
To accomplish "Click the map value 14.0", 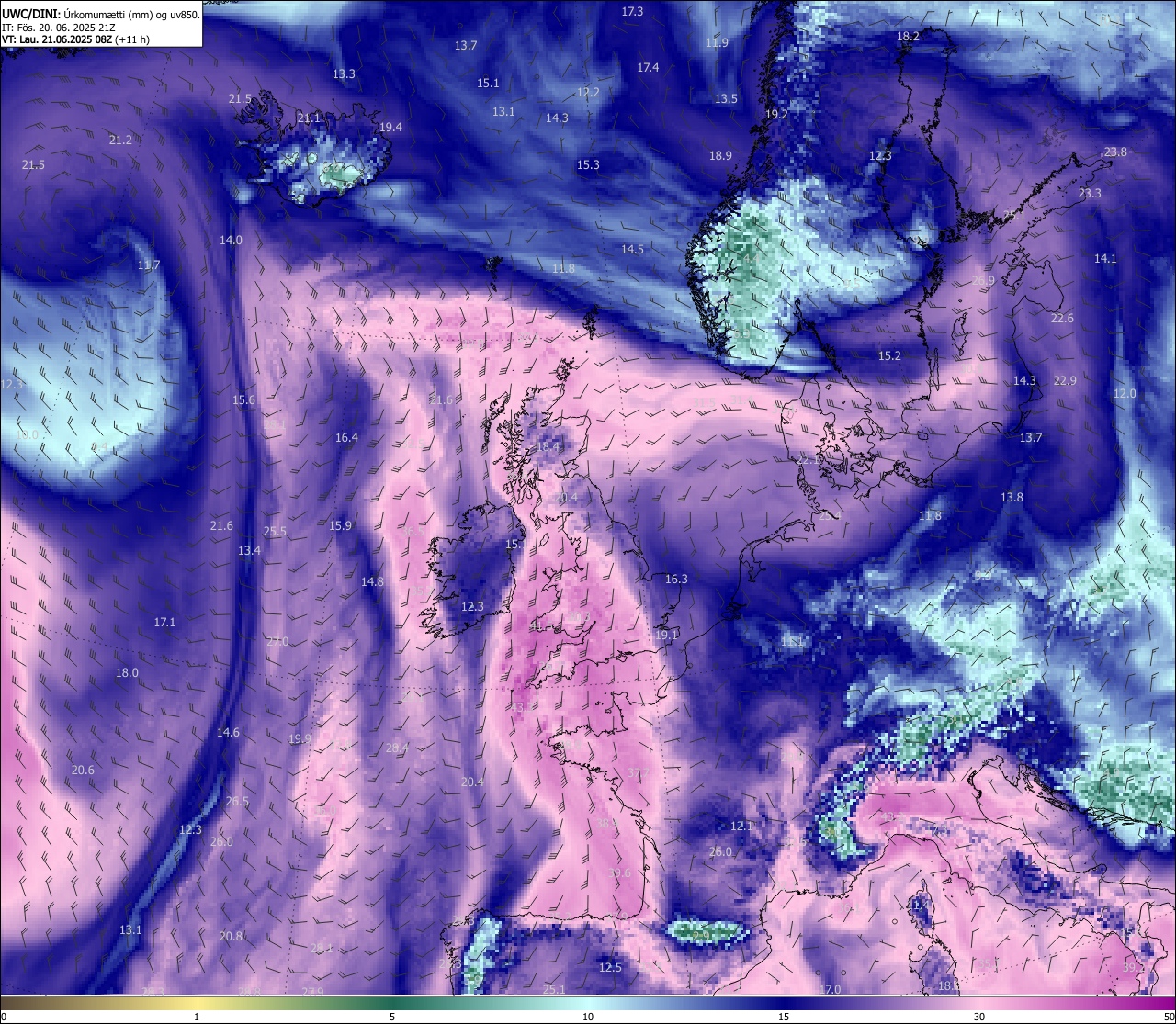I will (x=231, y=241).
